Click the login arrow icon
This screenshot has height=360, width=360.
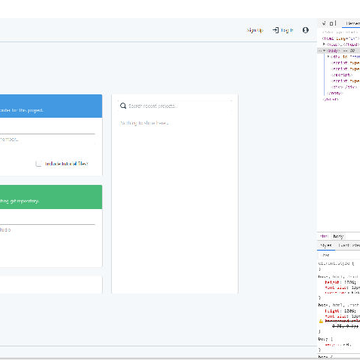coord(275,30)
